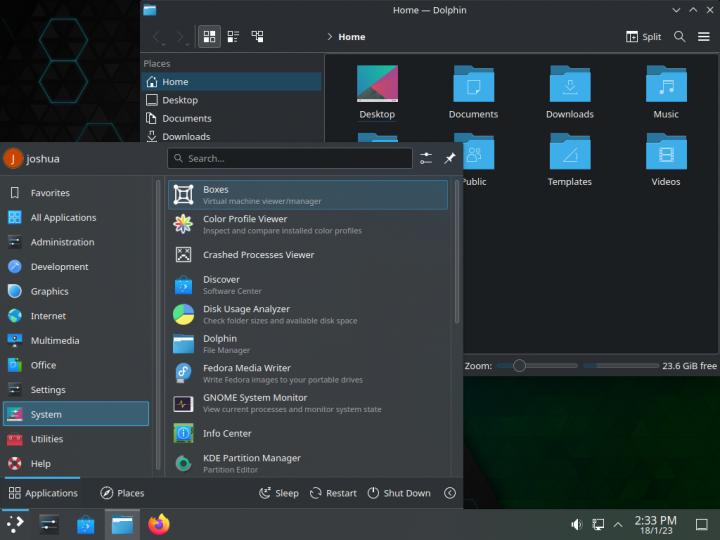Go forward in Dolphin navigation
The width and height of the screenshot is (720, 540).
[180, 37]
